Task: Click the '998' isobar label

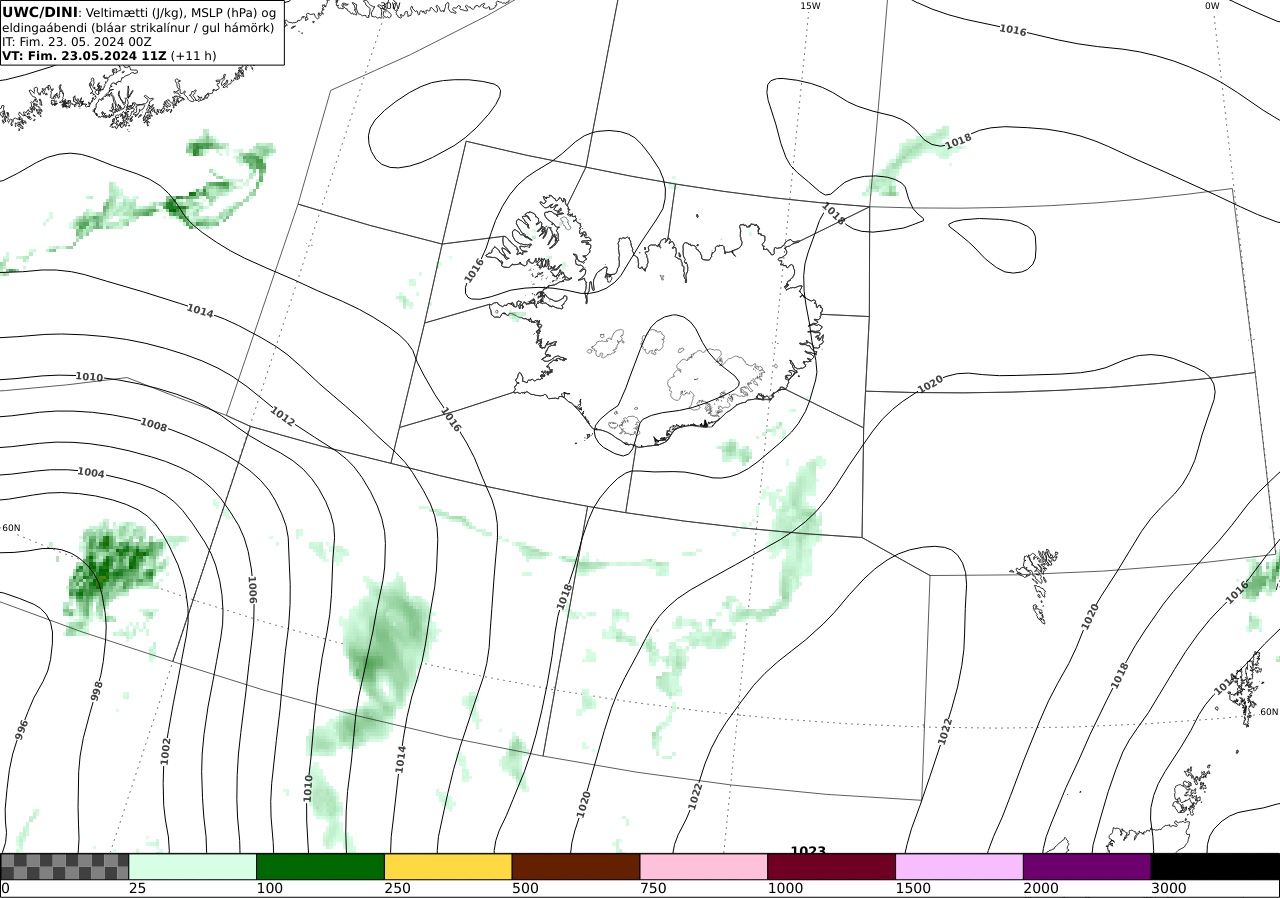Action: click(x=97, y=691)
